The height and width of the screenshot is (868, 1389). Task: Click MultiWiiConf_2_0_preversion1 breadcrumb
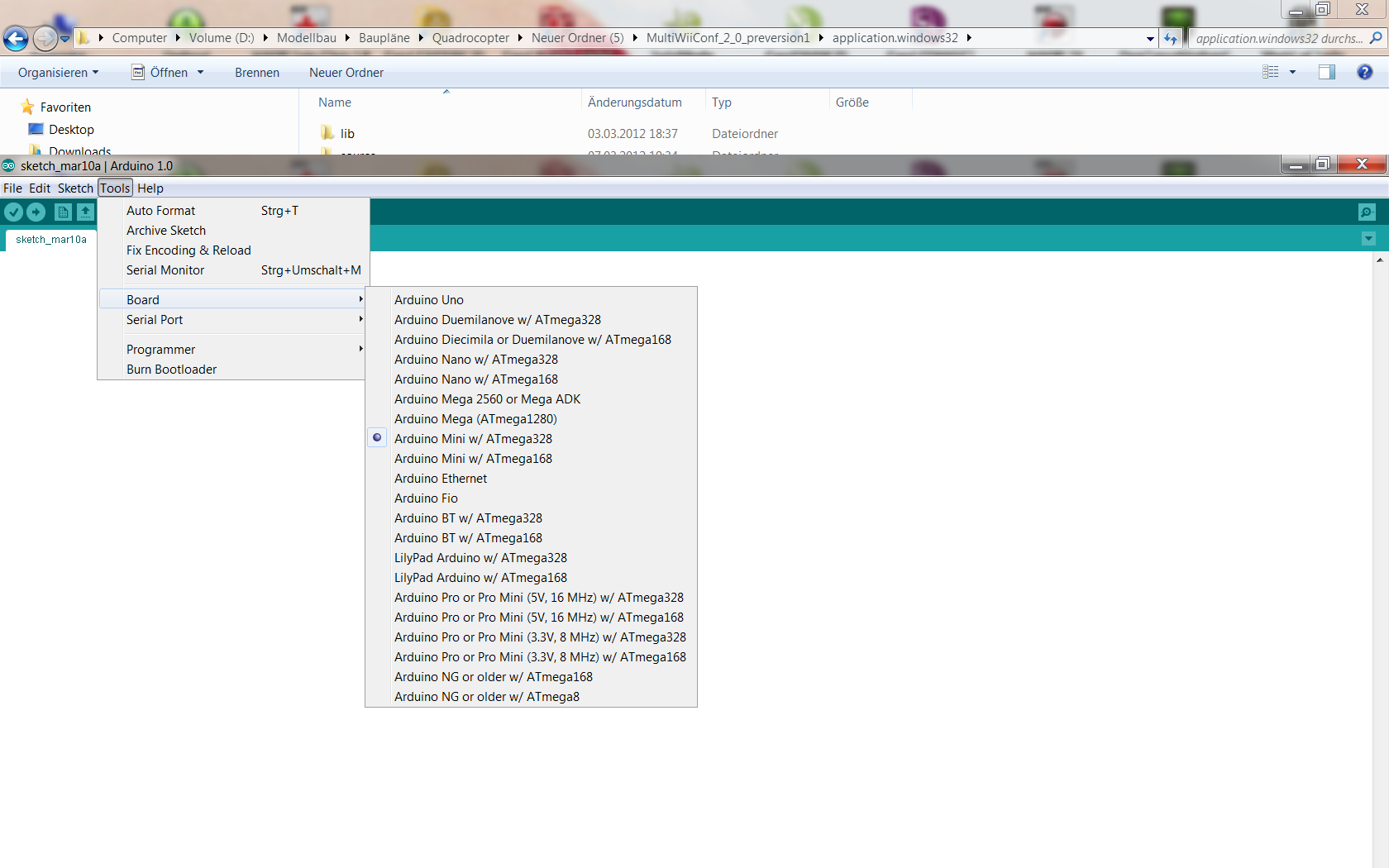point(728,38)
